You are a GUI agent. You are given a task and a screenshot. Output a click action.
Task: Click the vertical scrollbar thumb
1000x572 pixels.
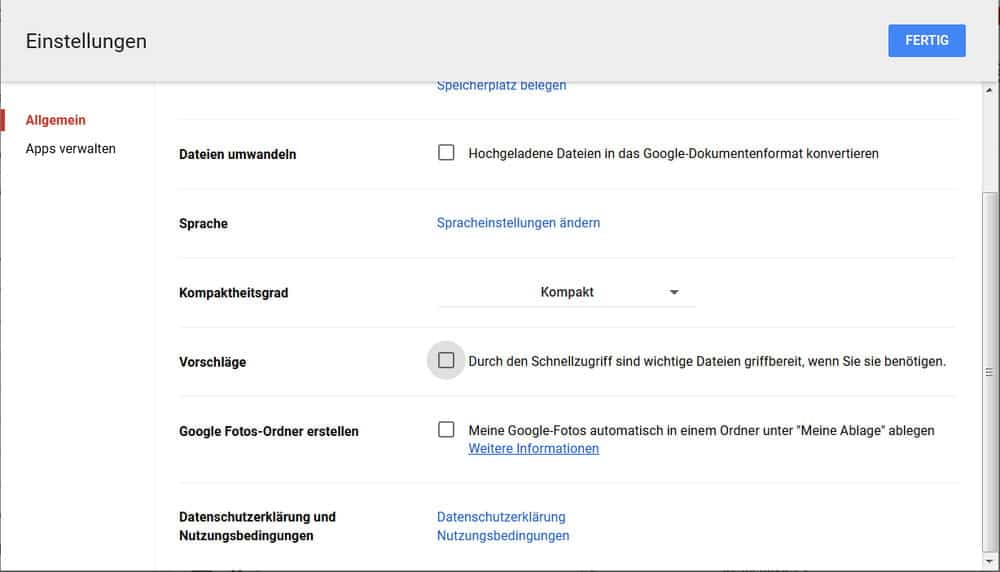990,370
